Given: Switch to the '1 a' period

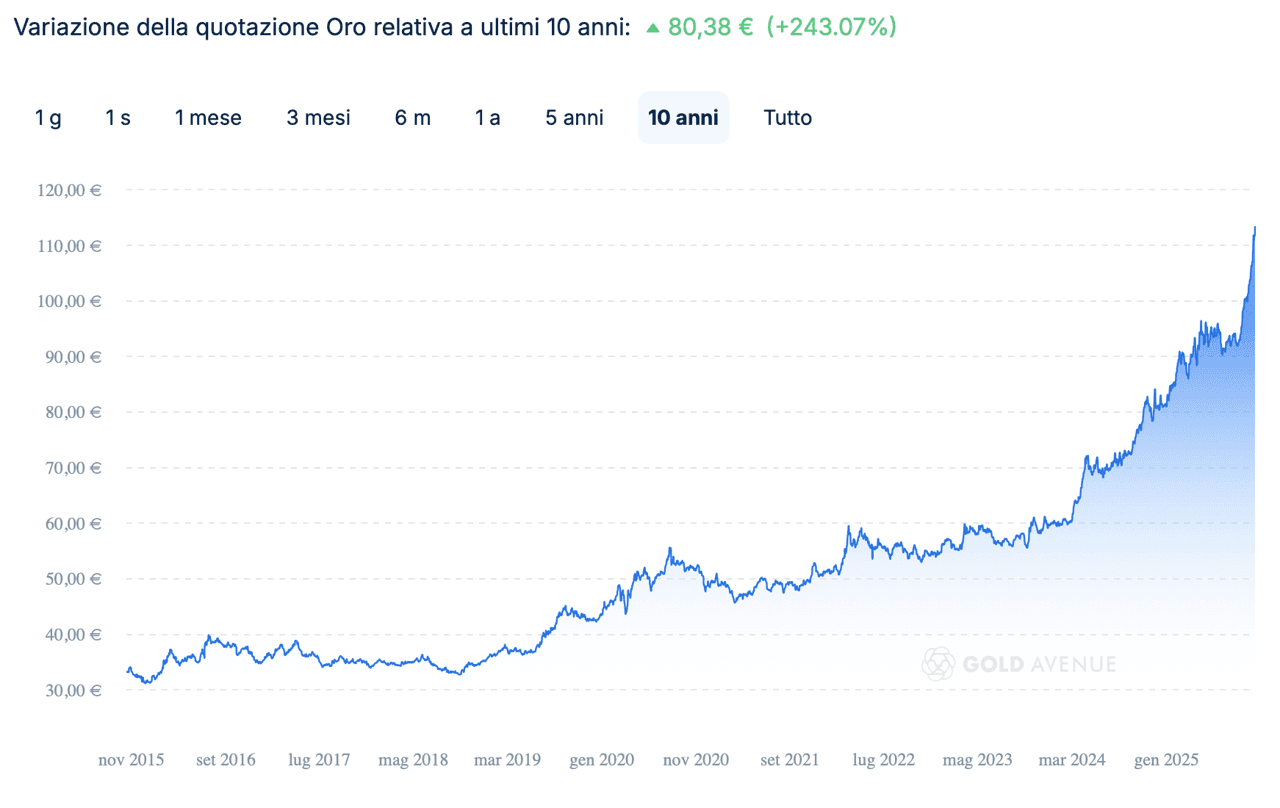Looking at the screenshot, I should tap(487, 117).
